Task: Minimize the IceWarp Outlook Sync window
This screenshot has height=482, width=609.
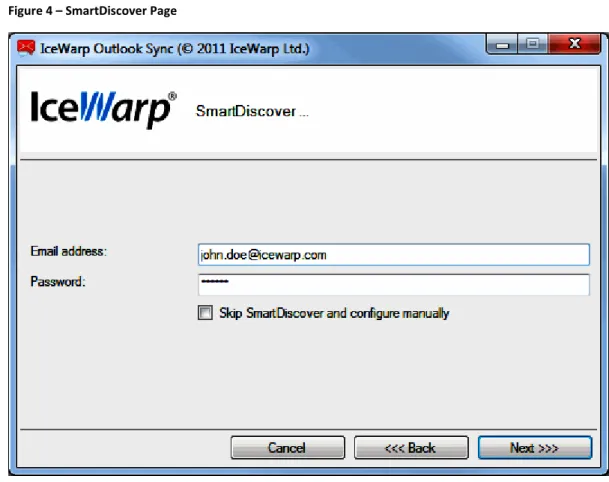Action: (502, 44)
